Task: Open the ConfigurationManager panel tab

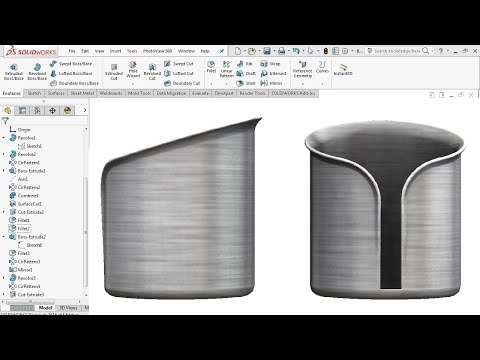Action: (x=37, y=110)
